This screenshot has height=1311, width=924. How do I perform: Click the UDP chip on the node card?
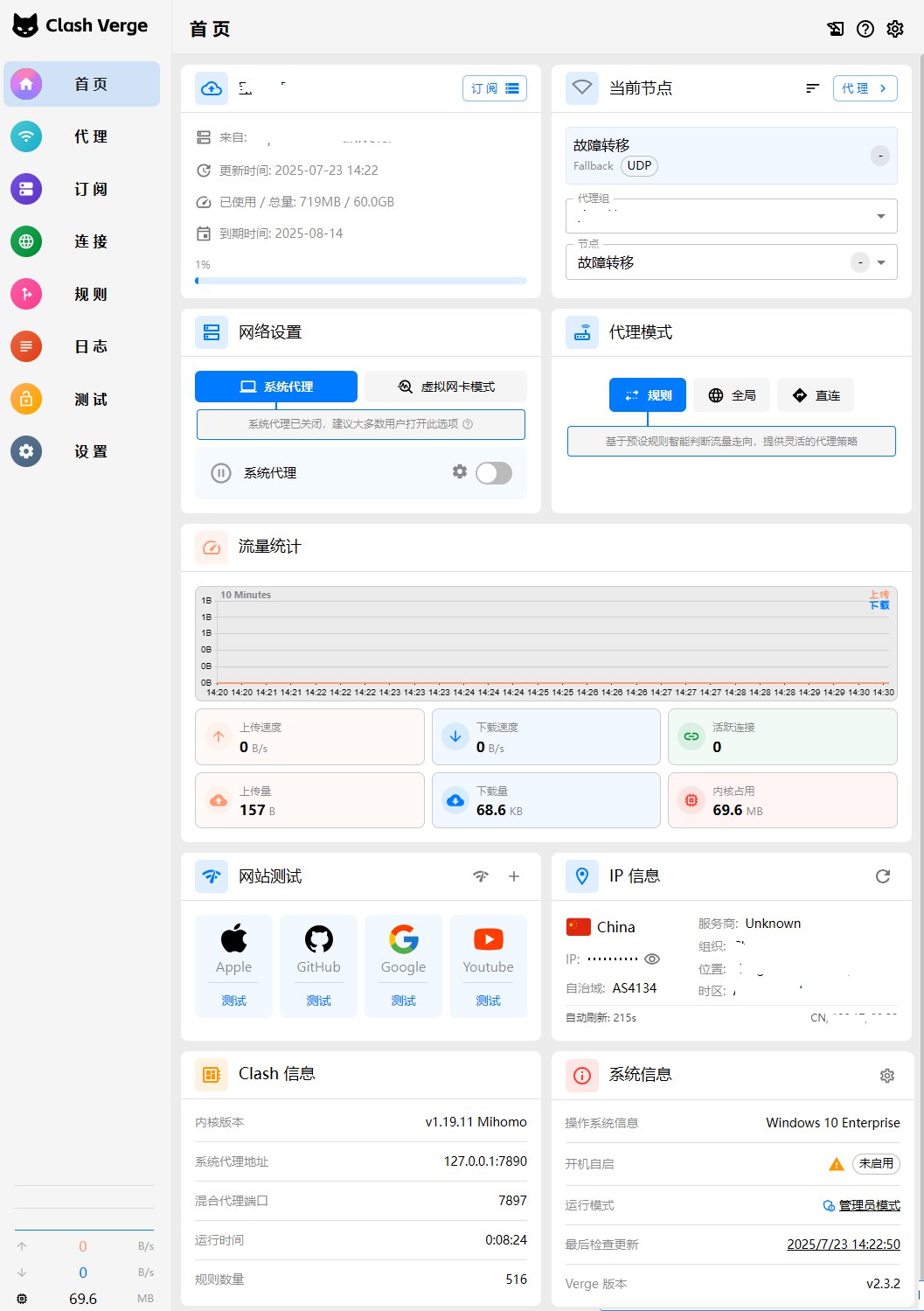(x=639, y=166)
